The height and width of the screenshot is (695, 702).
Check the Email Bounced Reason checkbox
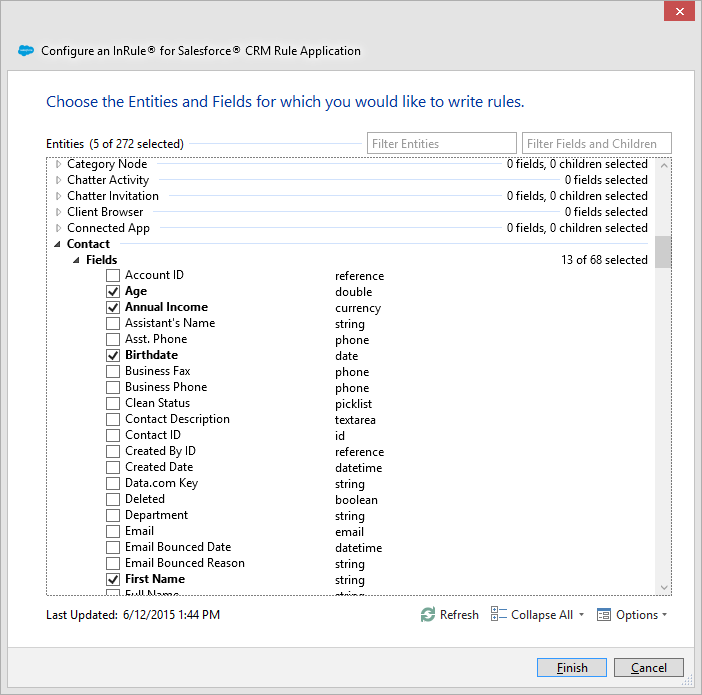pos(113,563)
